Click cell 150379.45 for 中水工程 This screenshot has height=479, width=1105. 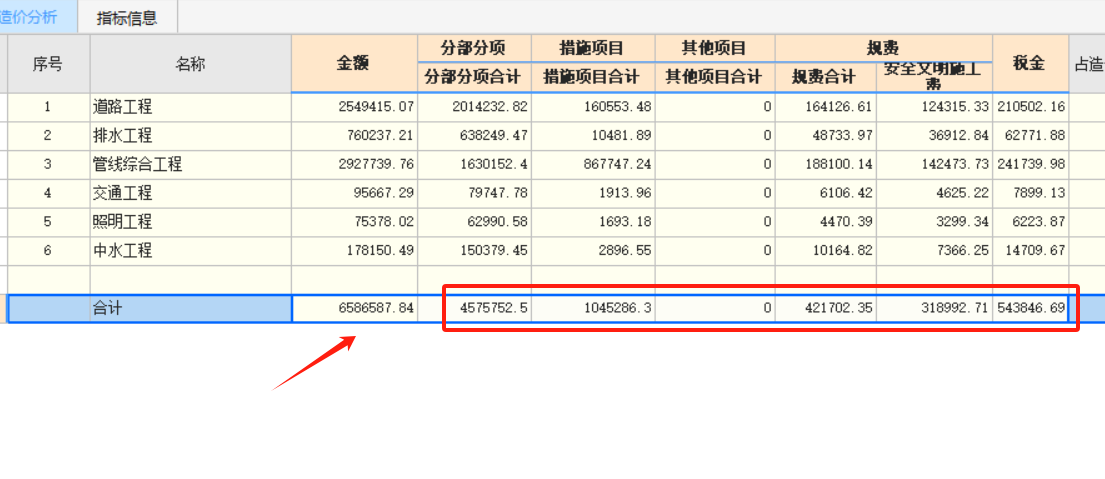click(x=474, y=251)
